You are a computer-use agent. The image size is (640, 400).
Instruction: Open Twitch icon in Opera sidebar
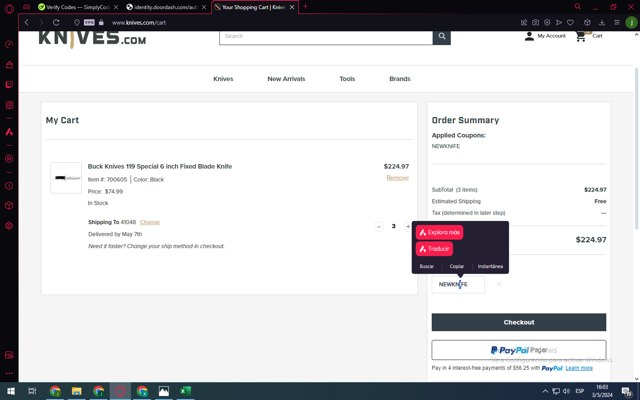click(9, 84)
